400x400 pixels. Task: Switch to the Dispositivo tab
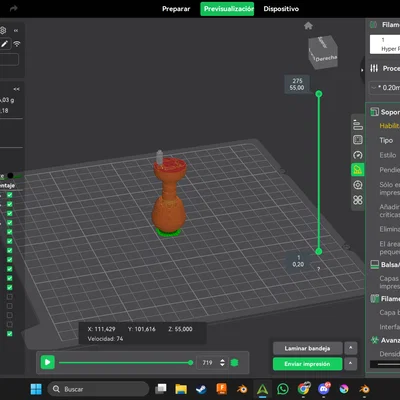281,9
